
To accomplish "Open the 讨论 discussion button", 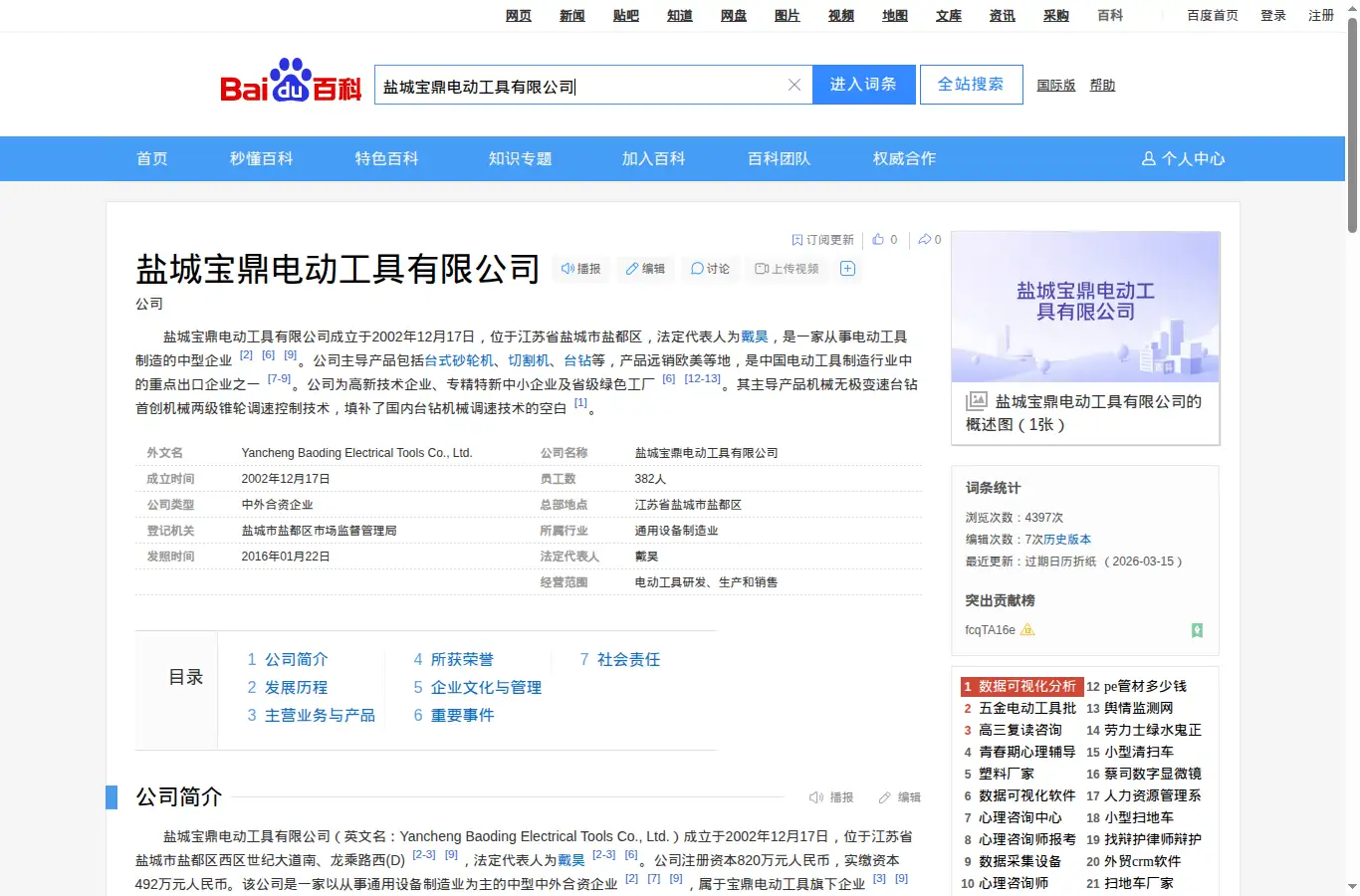I will point(710,269).
